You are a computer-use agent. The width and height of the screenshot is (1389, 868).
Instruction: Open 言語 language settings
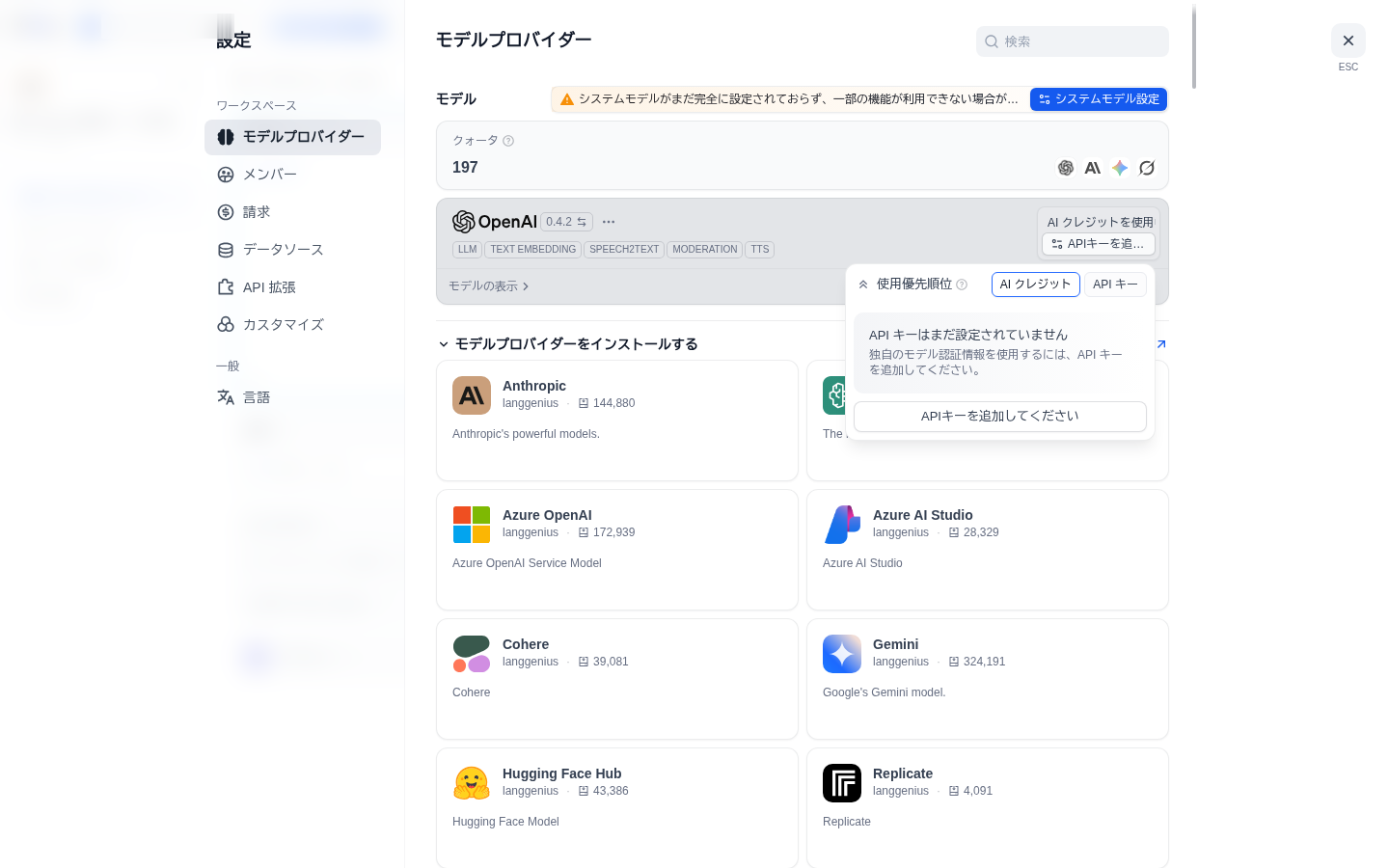(x=292, y=397)
